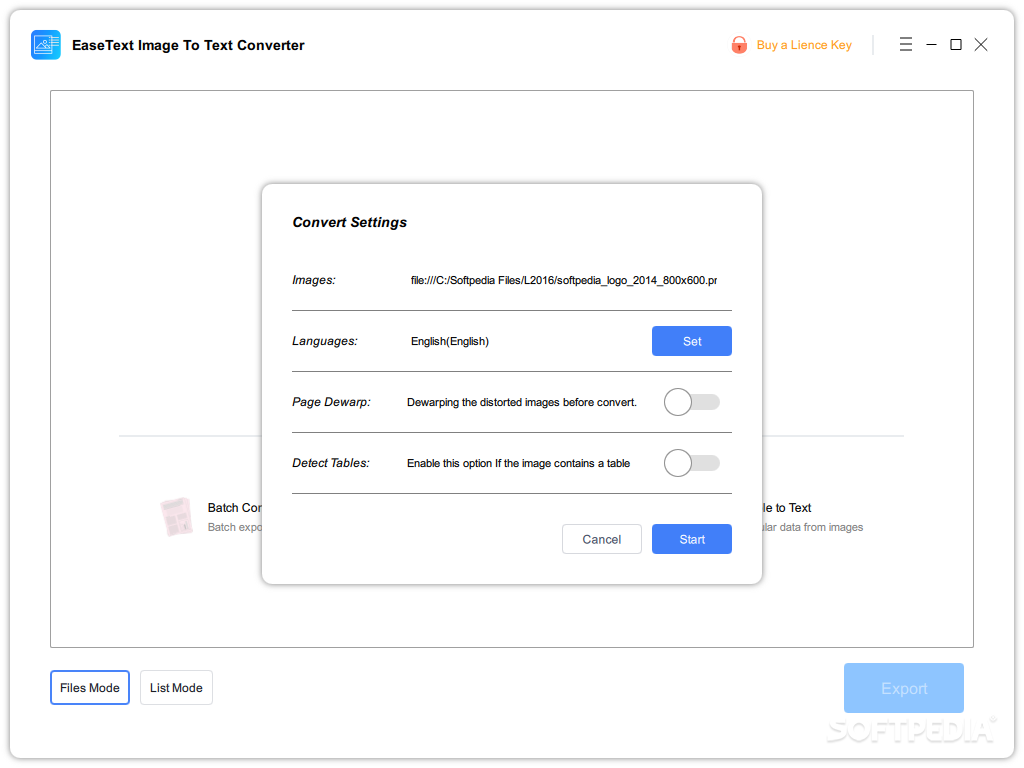Click the Languages label

coord(325,342)
